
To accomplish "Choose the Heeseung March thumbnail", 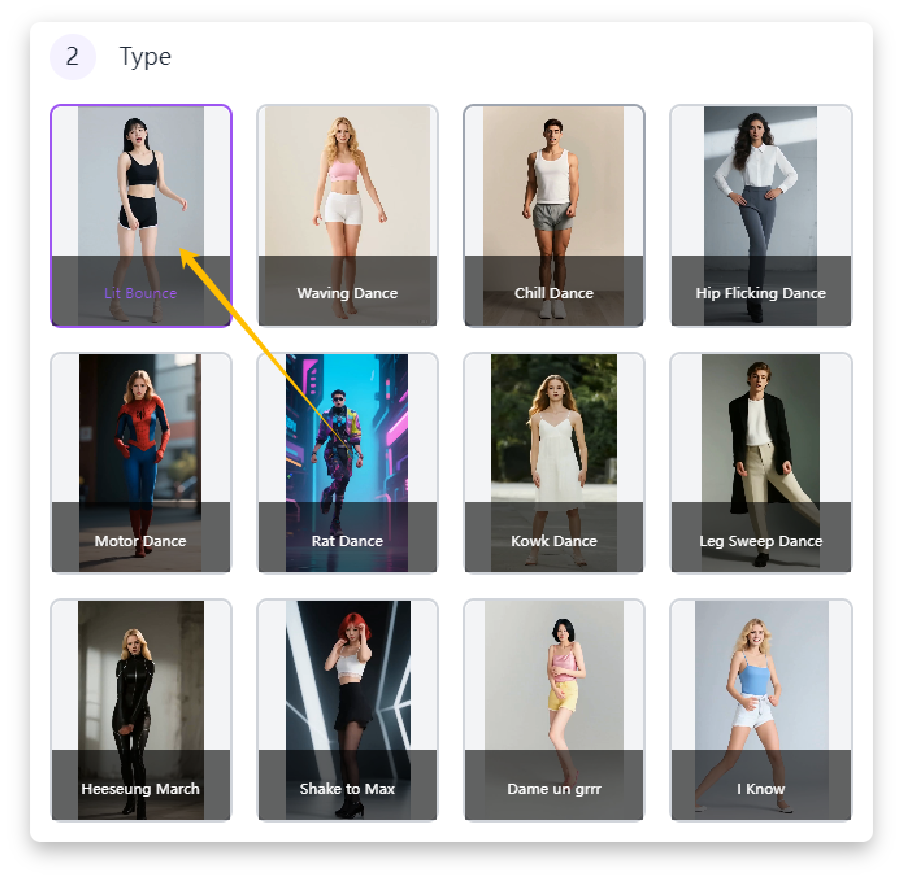I will point(140,695).
